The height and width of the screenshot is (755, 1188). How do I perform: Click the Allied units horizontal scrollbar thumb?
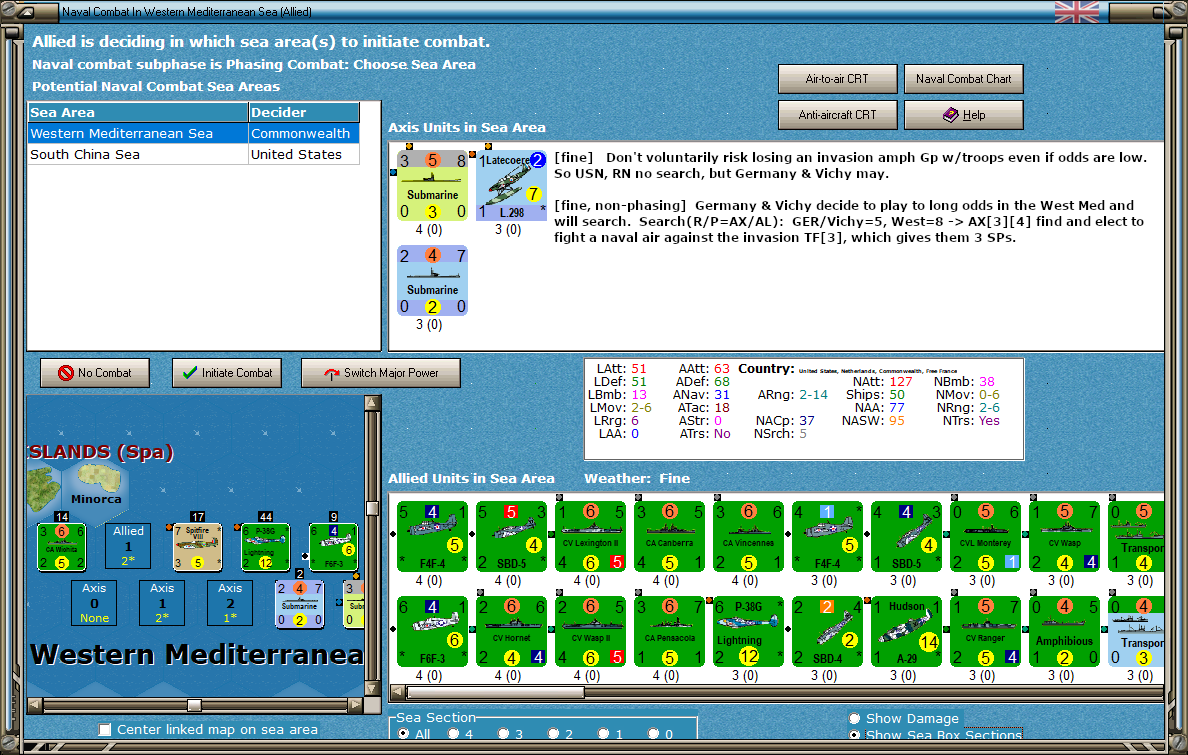tap(496, 692)
